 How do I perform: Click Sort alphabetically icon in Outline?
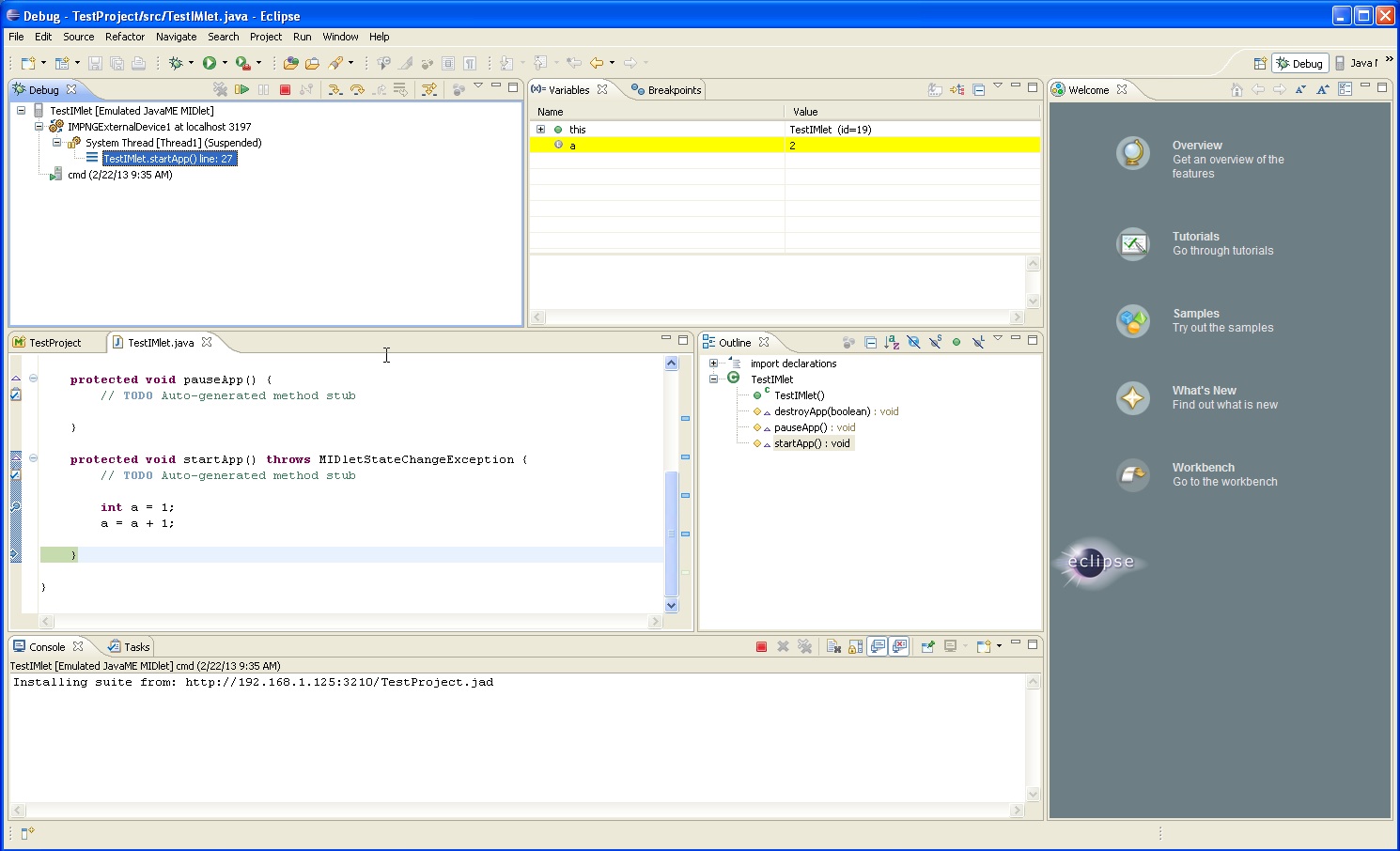[x=892, y=343]
